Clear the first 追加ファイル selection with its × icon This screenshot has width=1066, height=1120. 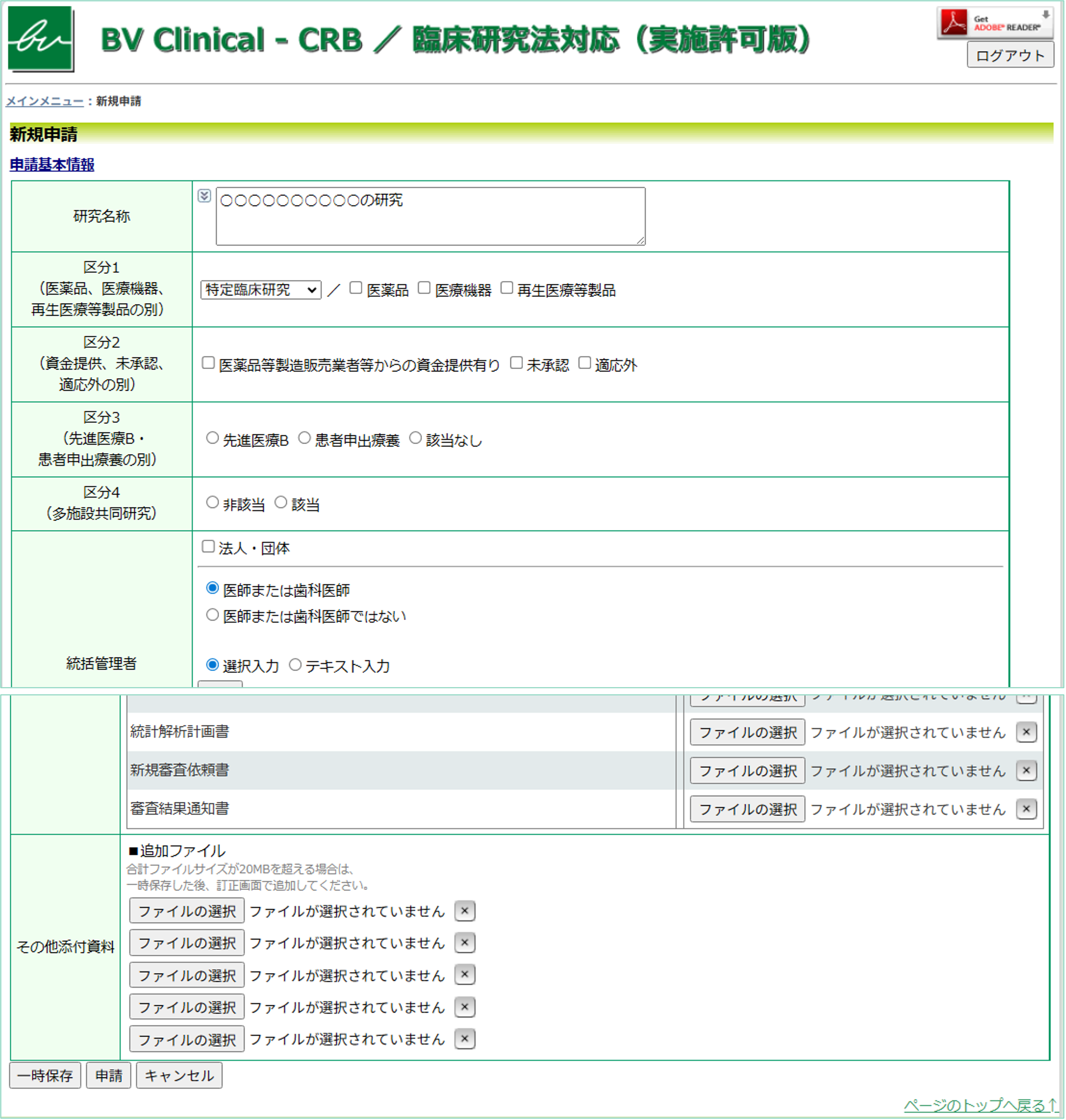click(464, 911)
